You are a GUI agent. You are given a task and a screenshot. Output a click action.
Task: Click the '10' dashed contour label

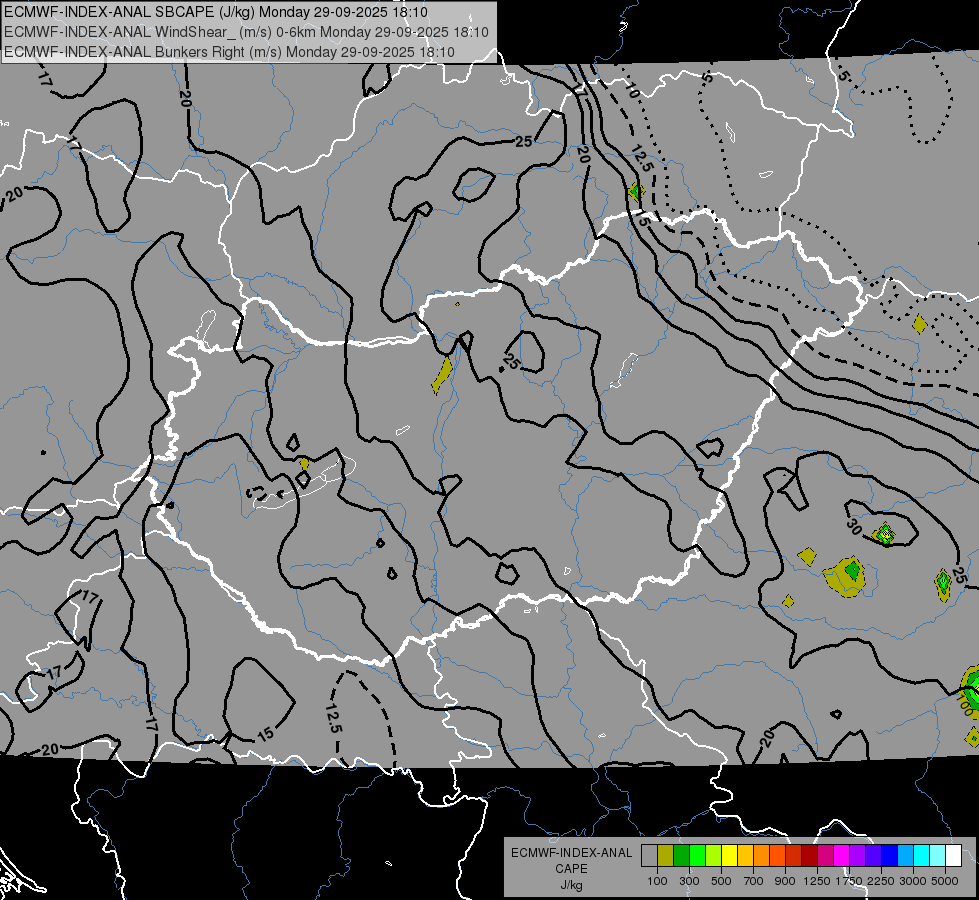point(631,90)
